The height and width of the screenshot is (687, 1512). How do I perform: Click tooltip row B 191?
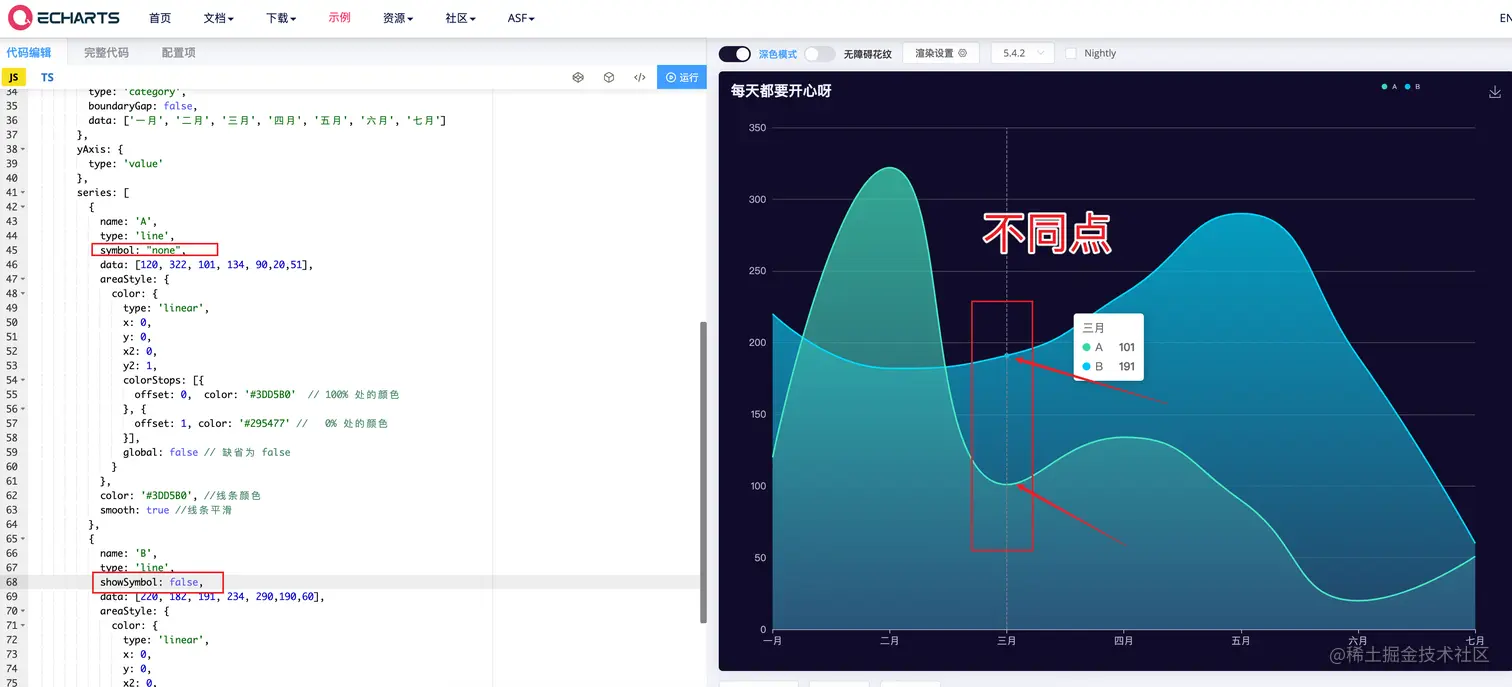pos(1109,367)
